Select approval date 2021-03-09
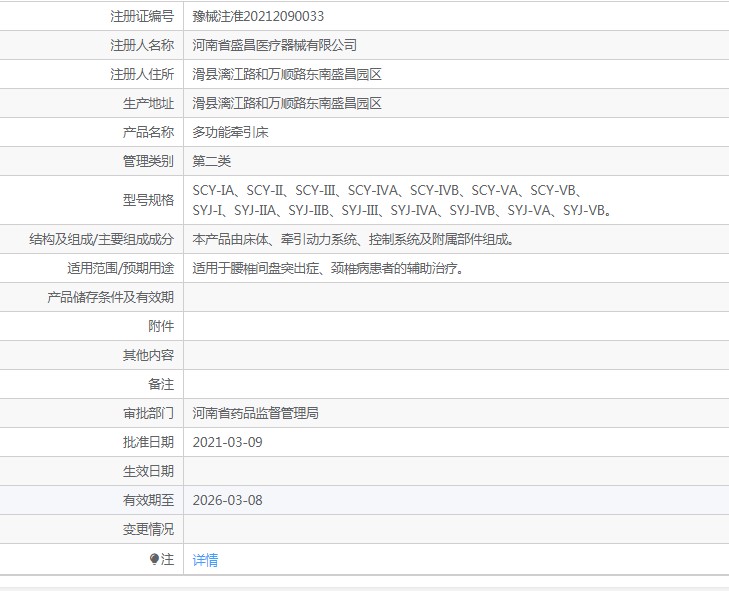Screen dimensions: 729x591 227,442
